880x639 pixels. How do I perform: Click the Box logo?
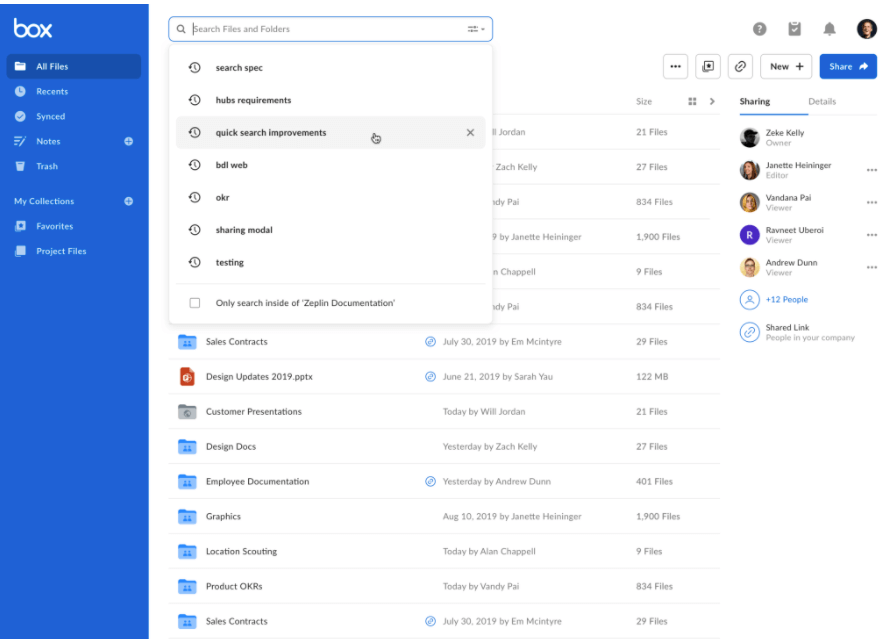pos(33,28)
